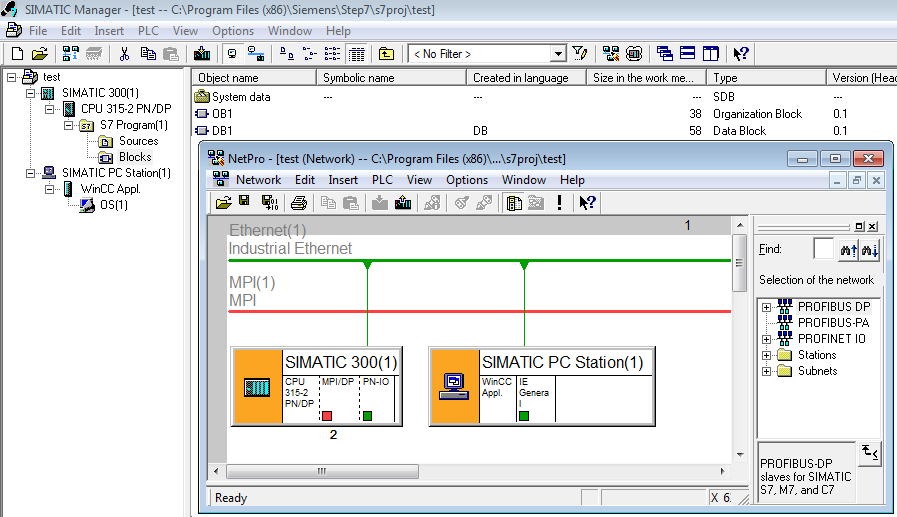
Task: Click in the catalog Find input field
Action: pos(823,249)
